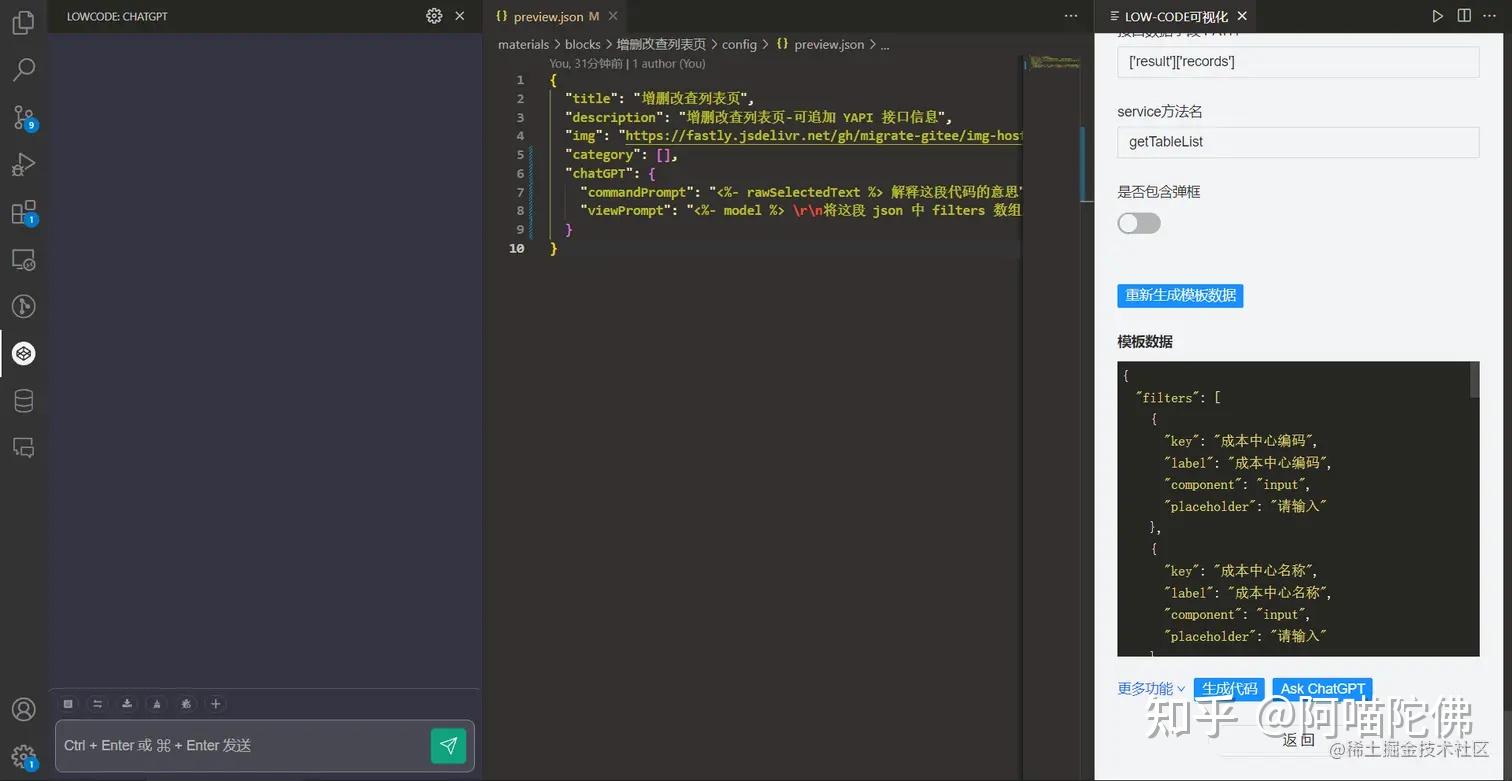Click 重新生成模板数据 button
The image size is (1512, 781).
(1180, 295)
